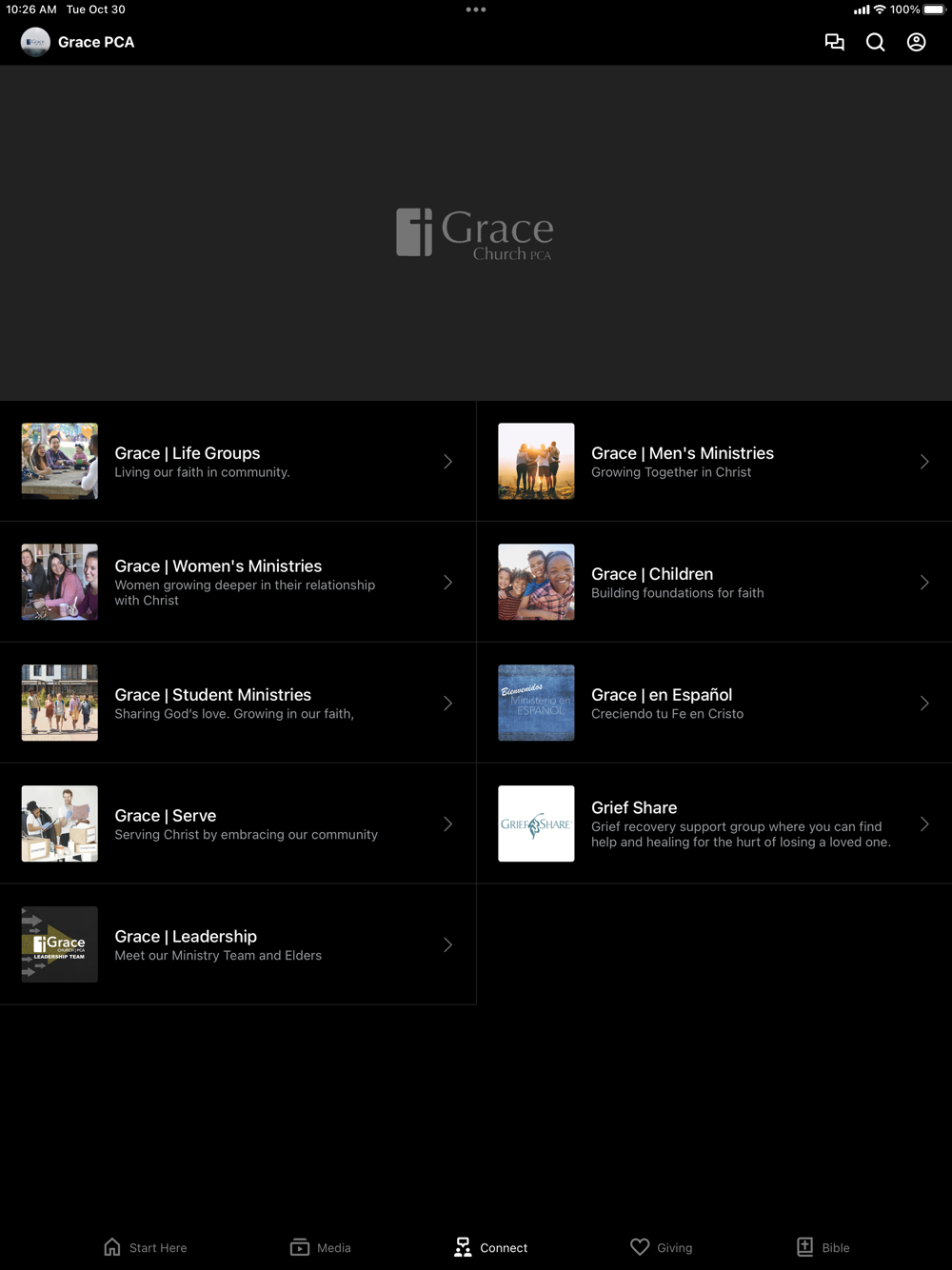Open the messages chat icon
This screenshot has height=1270, width=952.
834,42
